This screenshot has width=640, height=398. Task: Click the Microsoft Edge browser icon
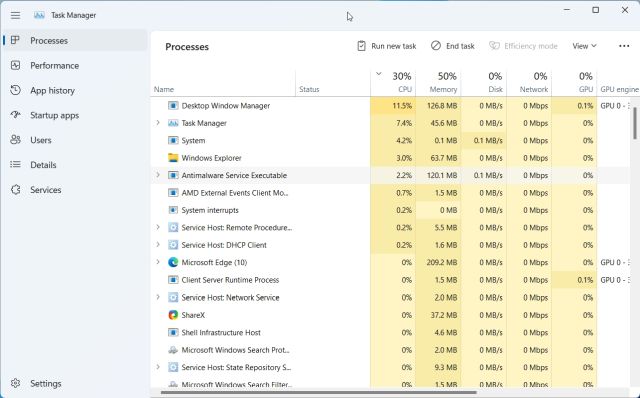[173, 262]
